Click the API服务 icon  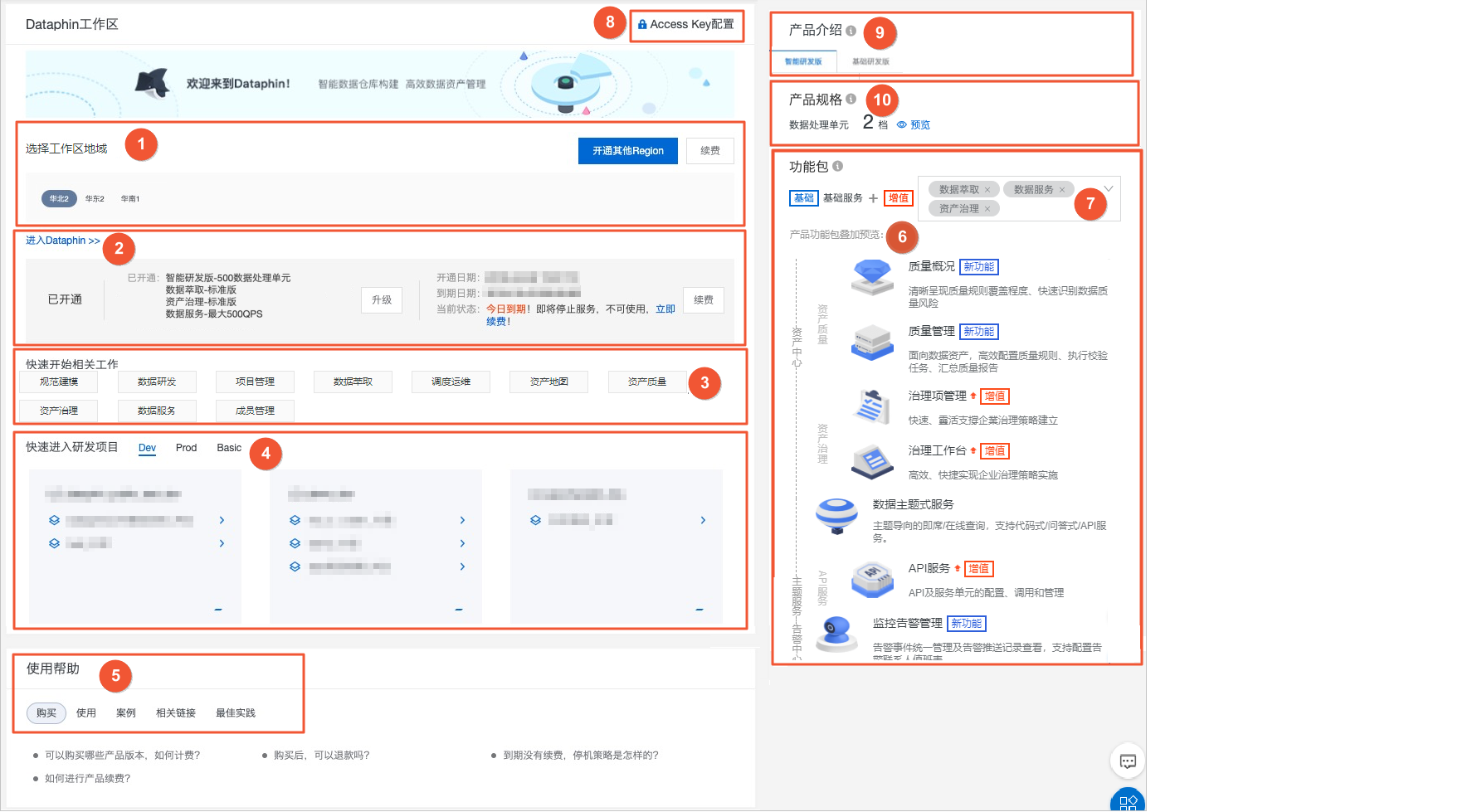[x=872, y=579]
